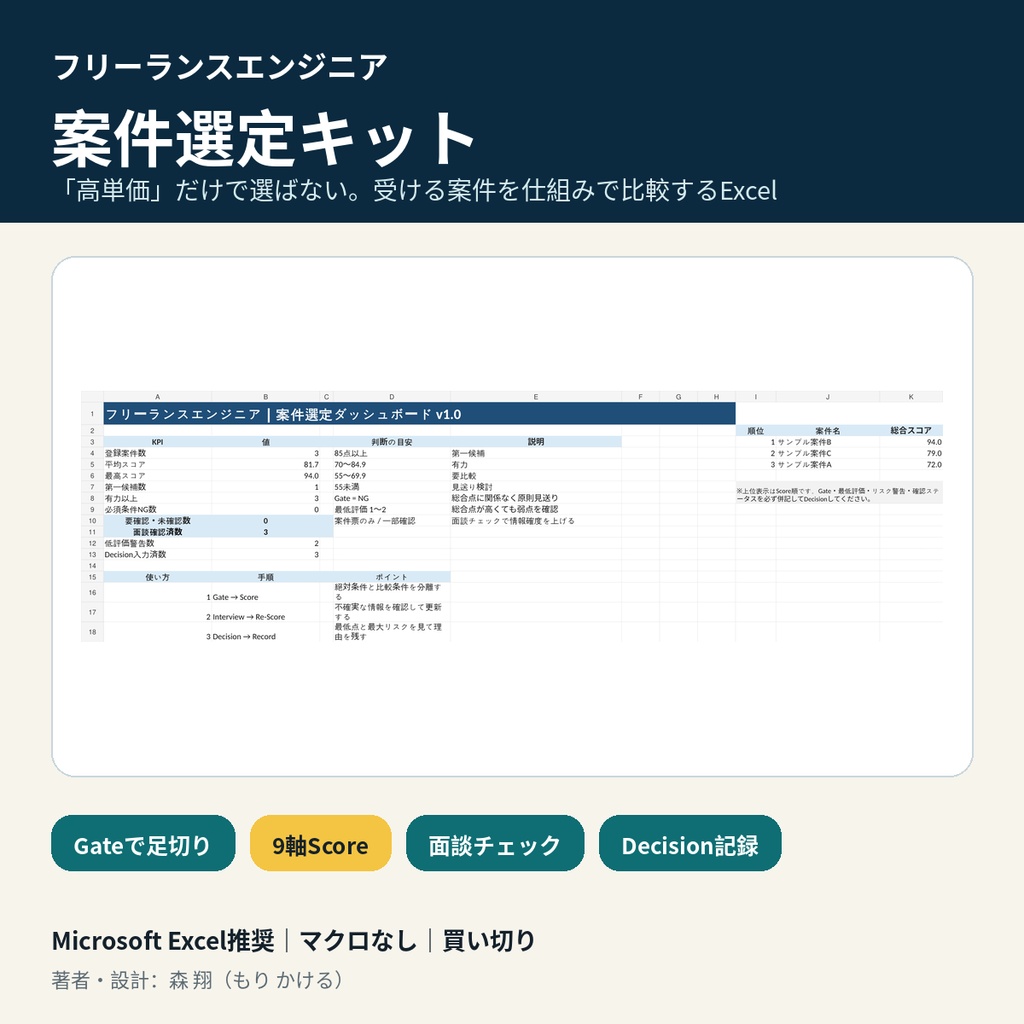This screenshot has width=1024, height=1024.
Task: Click the 'Microsoft Excel推奨' text
Action: [163, 941]
